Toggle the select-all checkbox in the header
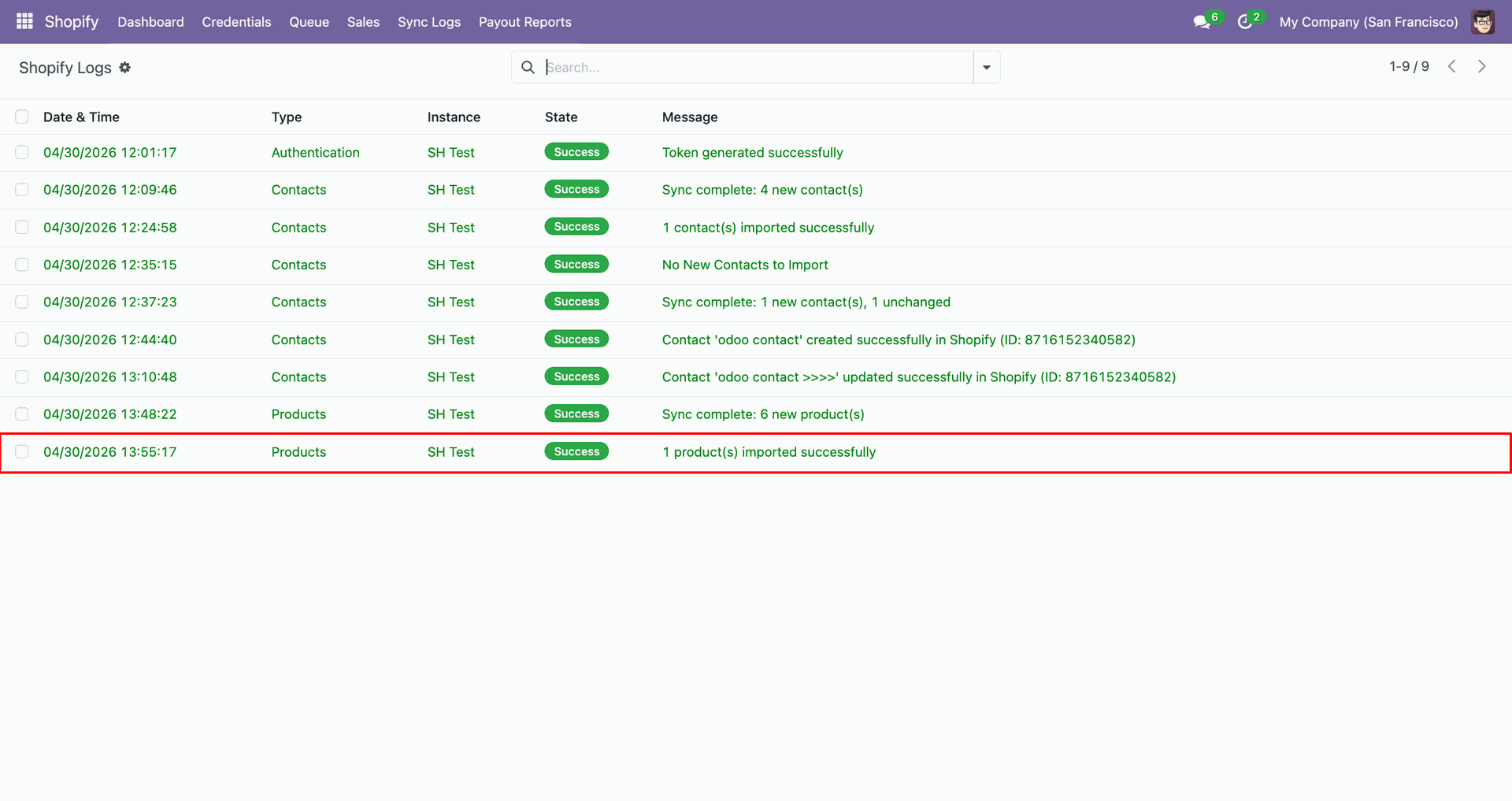The width and height of the screenshot is (1512, 801). coord(22,117)
